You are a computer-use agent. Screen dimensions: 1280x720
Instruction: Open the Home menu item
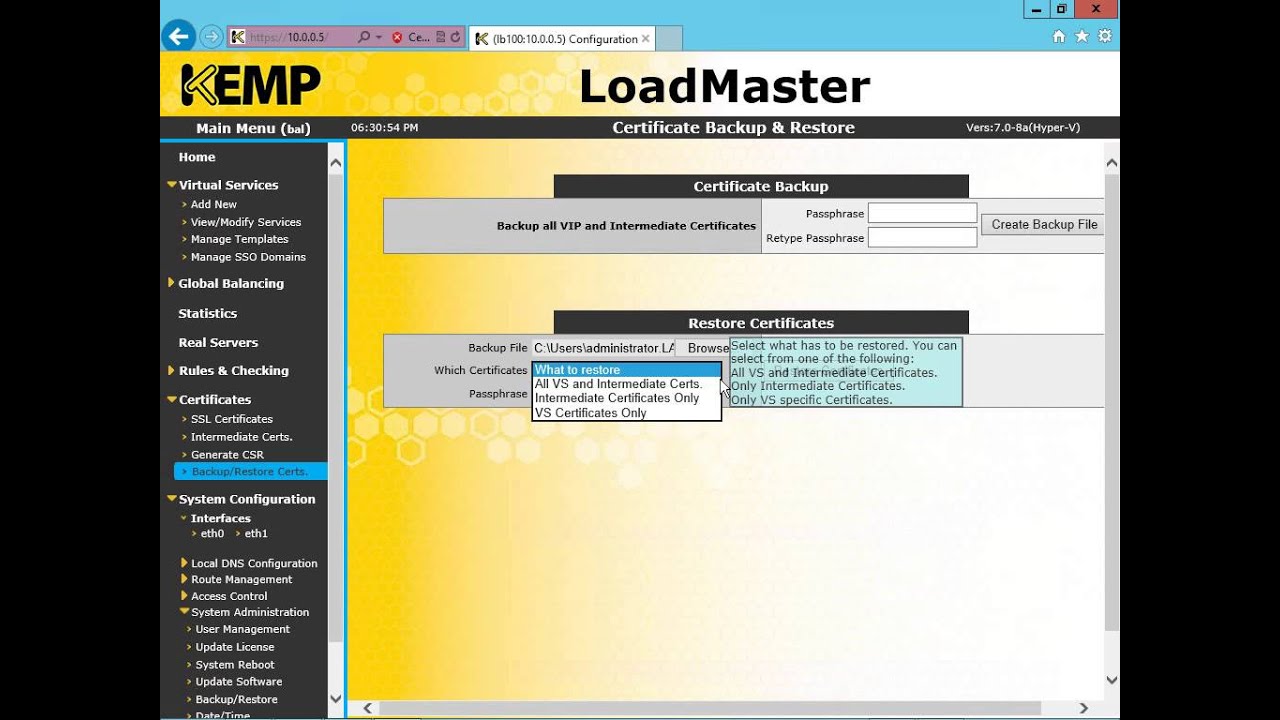pos(197,157)
